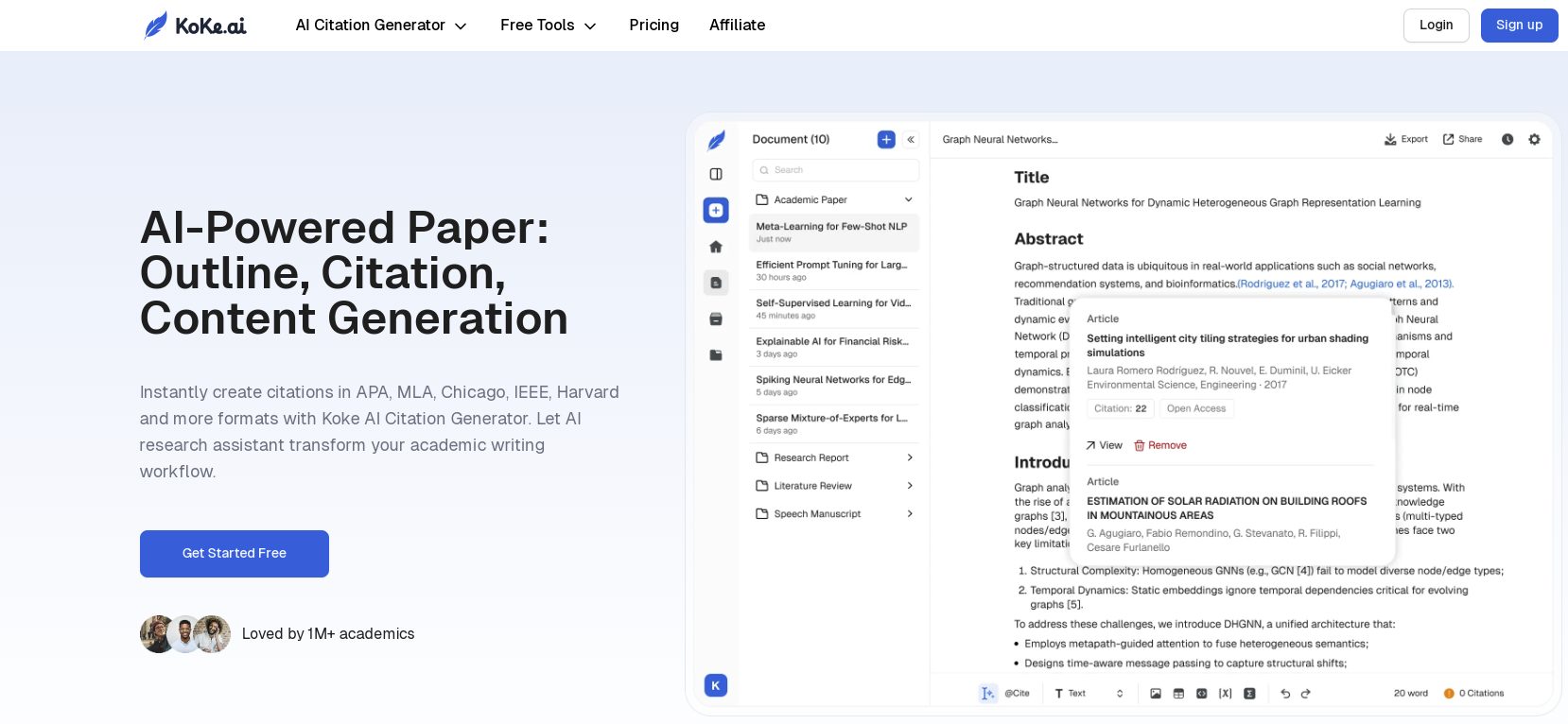Open the Free Tools dropdown
This screenshot has height=724, width=1568.
549,26
